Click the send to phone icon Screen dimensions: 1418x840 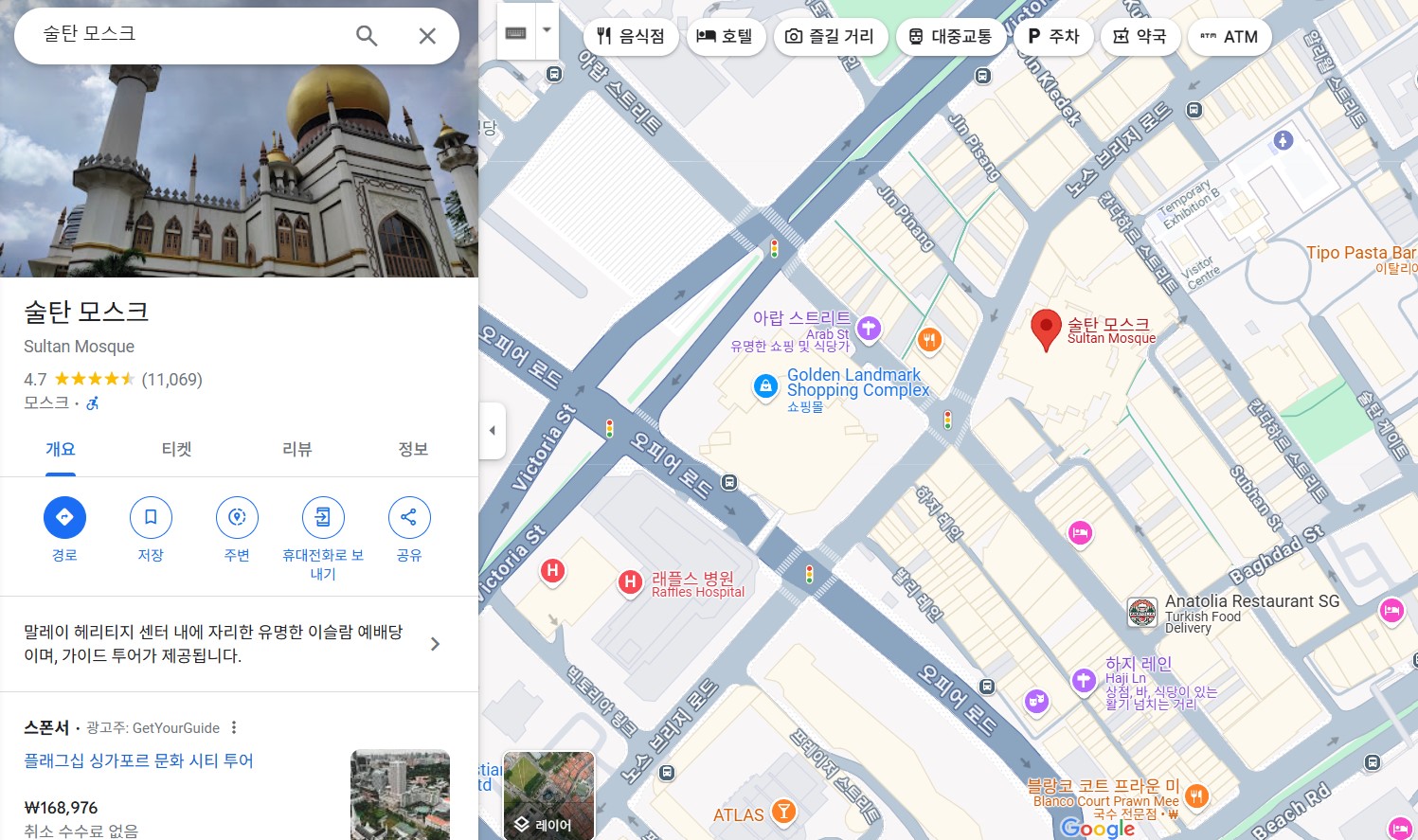323,517
